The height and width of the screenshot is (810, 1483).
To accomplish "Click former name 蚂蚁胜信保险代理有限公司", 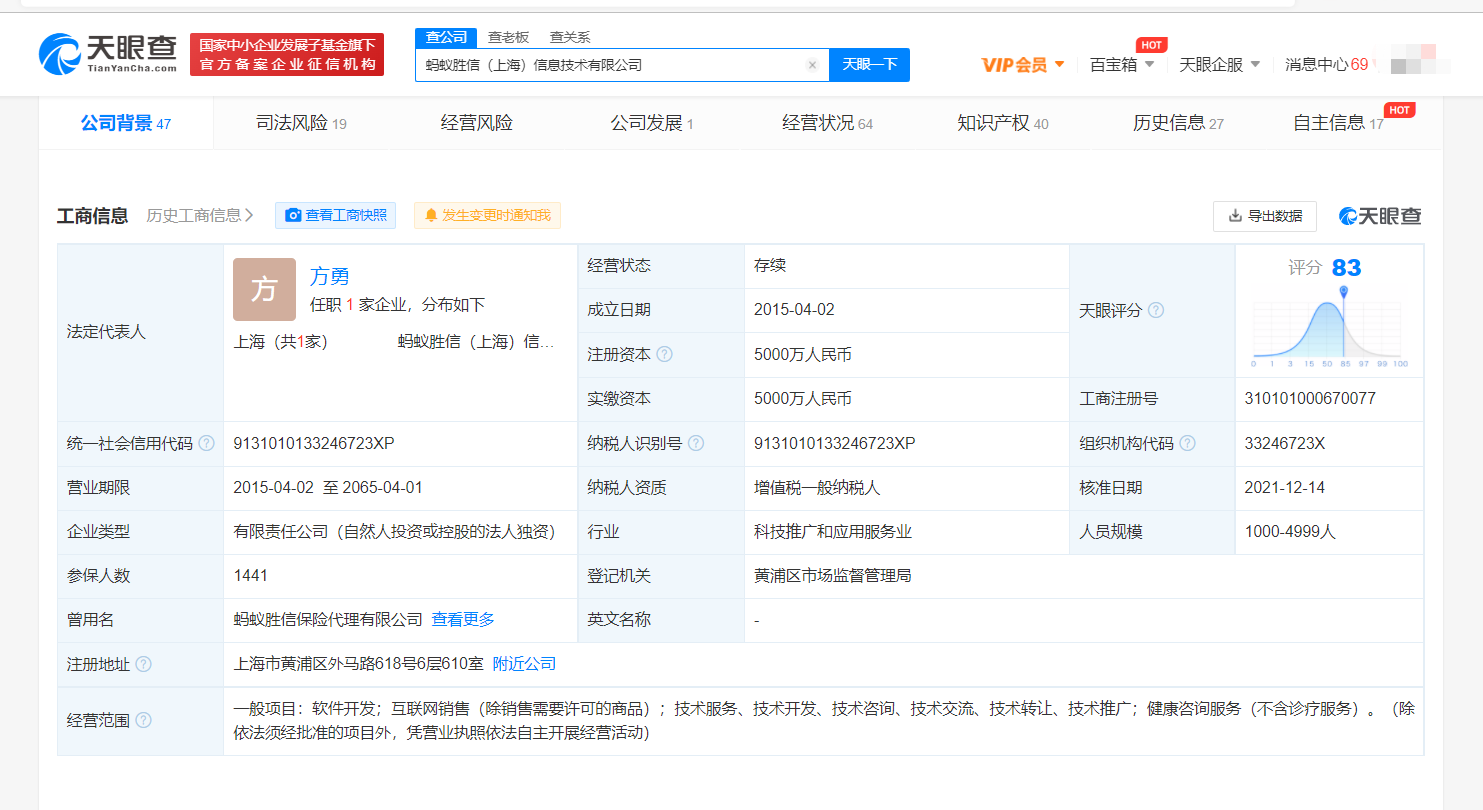I will (328, 620).
